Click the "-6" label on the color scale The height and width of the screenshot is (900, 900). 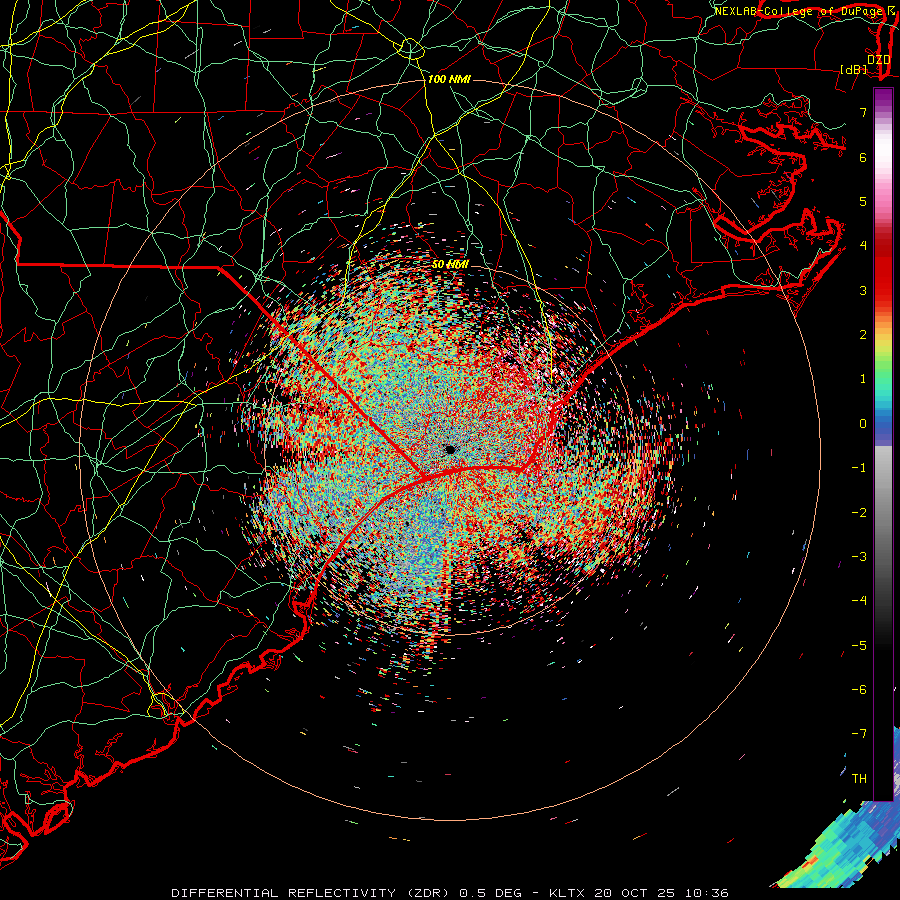(859, 690)
